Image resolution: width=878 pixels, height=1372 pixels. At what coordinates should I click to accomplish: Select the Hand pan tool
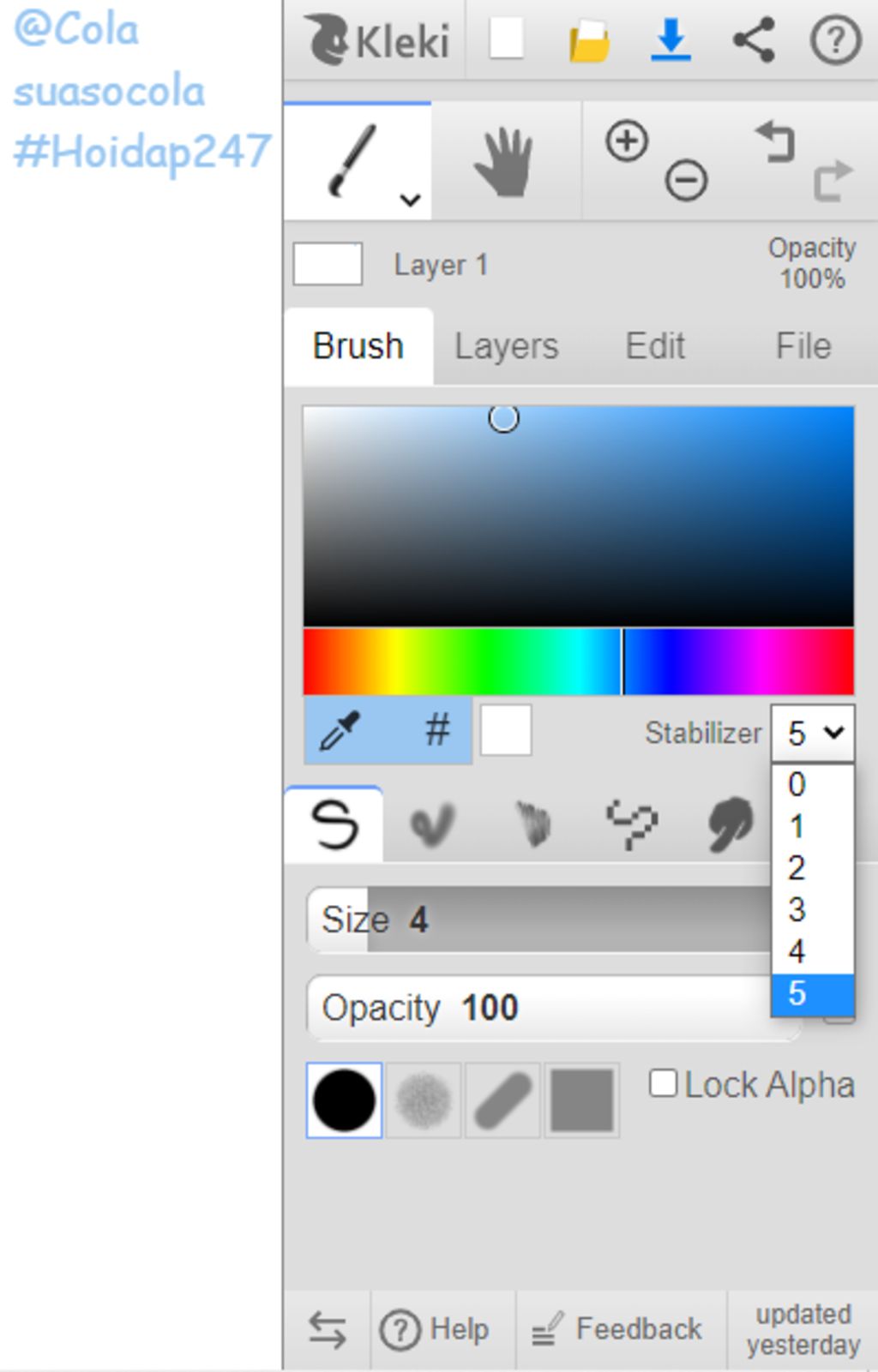pyautogui.click(x=503, y=161)
